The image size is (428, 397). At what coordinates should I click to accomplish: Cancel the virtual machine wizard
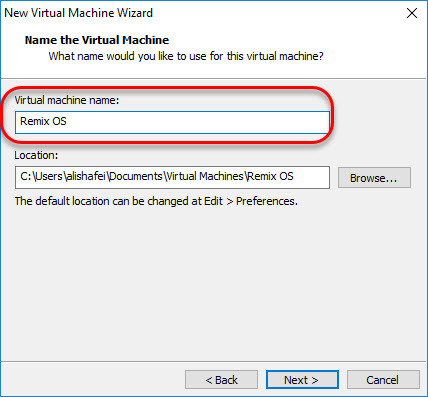click(383, 380)
